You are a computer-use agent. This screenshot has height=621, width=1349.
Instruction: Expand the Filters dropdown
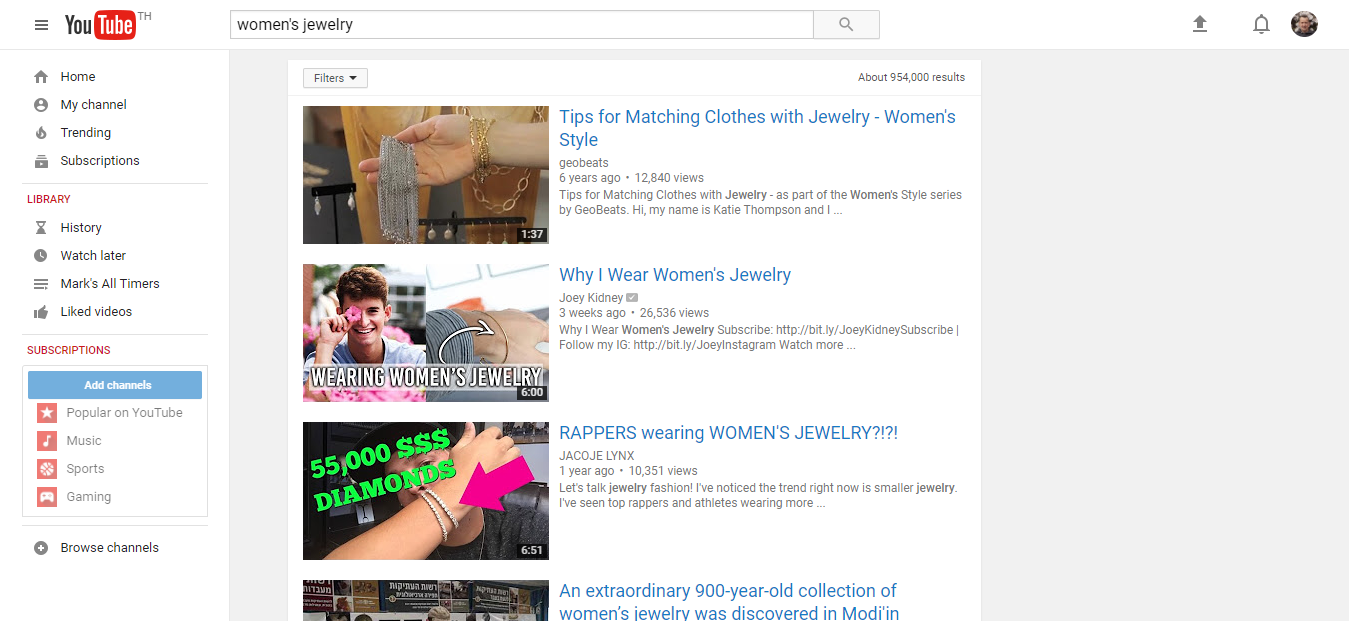tap(335, 78)
